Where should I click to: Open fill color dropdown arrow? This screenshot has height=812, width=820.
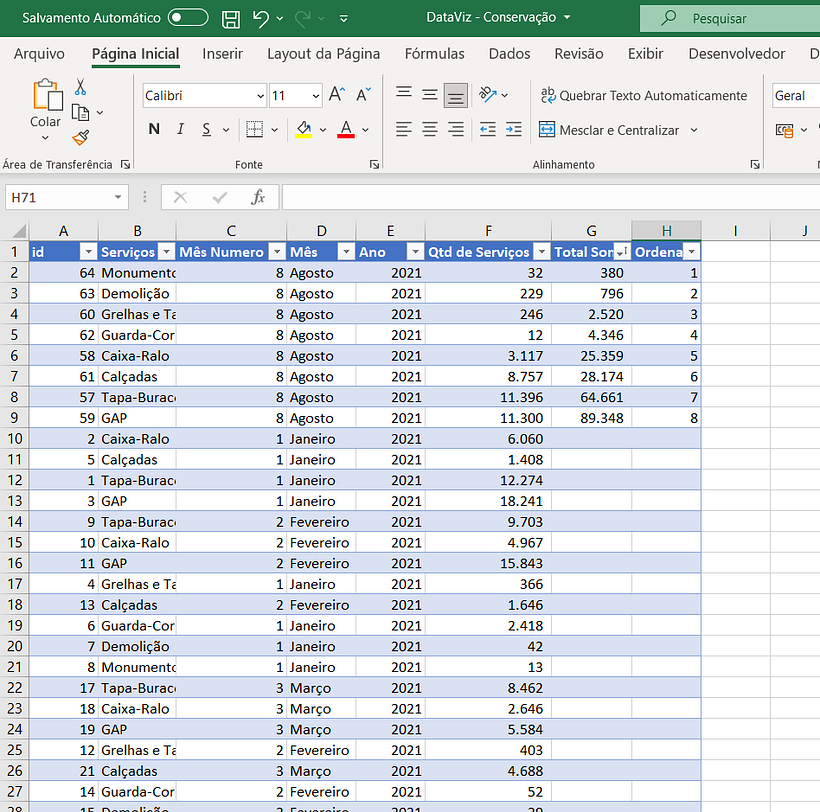(x=323, y=130)
